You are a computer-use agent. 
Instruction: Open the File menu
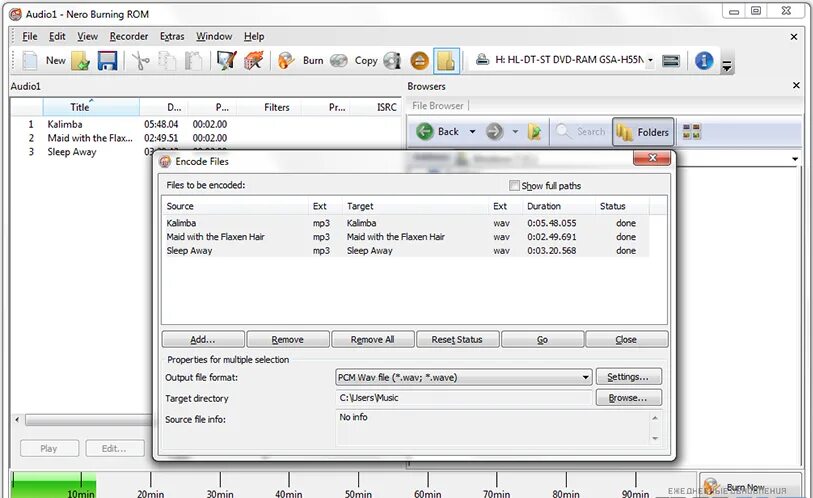30,36
